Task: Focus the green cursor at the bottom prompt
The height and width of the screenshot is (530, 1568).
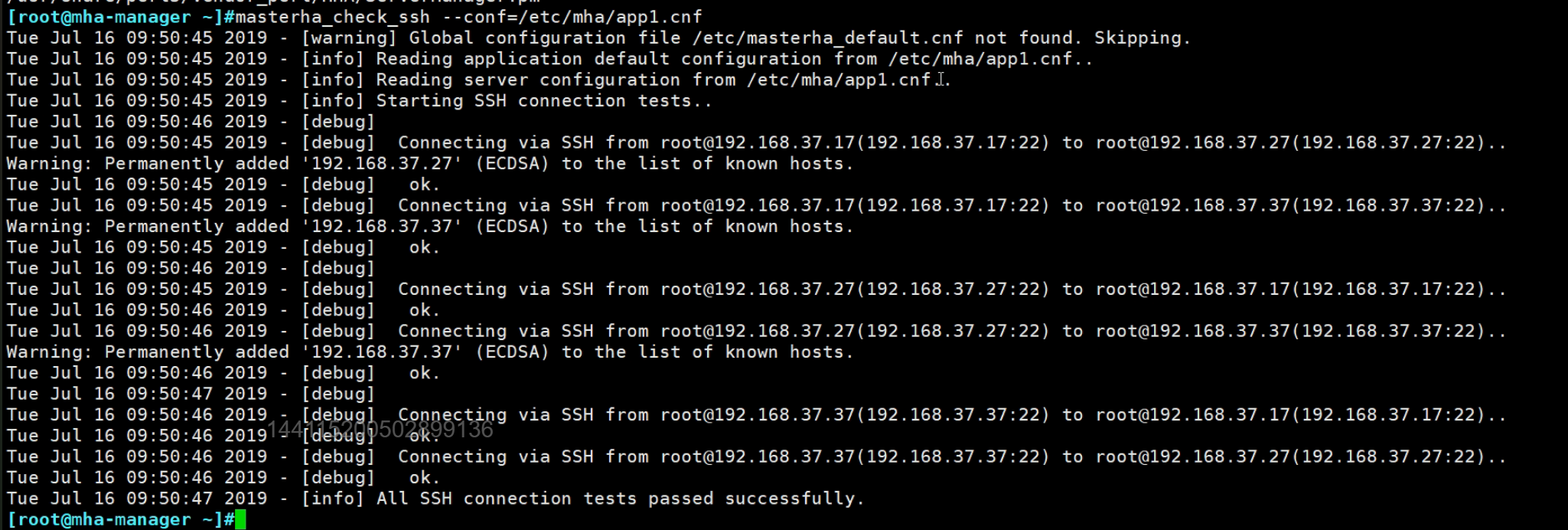Action: pyautogui.click(x=240, y=520)
